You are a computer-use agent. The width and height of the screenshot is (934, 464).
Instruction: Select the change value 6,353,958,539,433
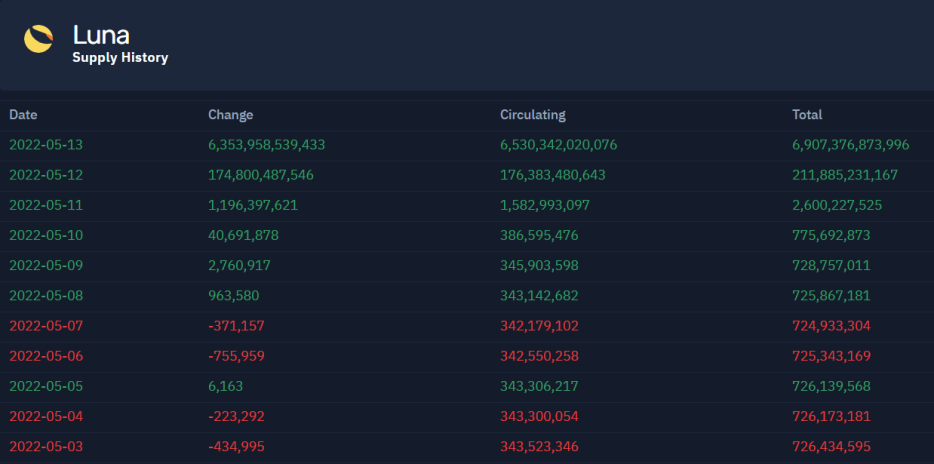(x=267, y=145)
